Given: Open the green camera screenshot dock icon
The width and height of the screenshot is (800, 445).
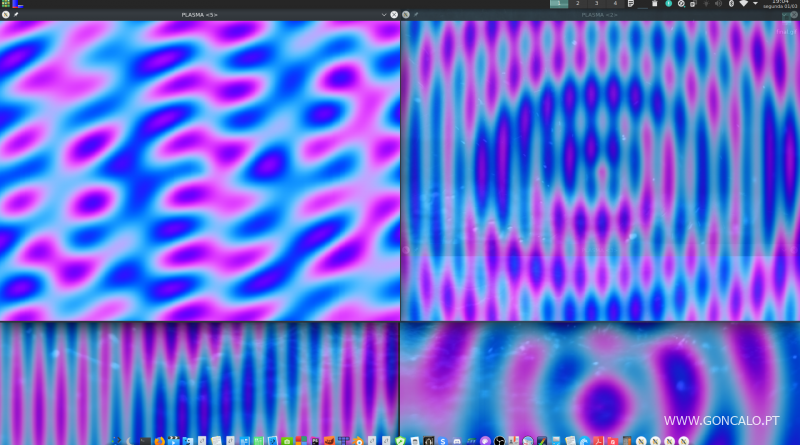Looking at the screenshot, I should [287, 440].
